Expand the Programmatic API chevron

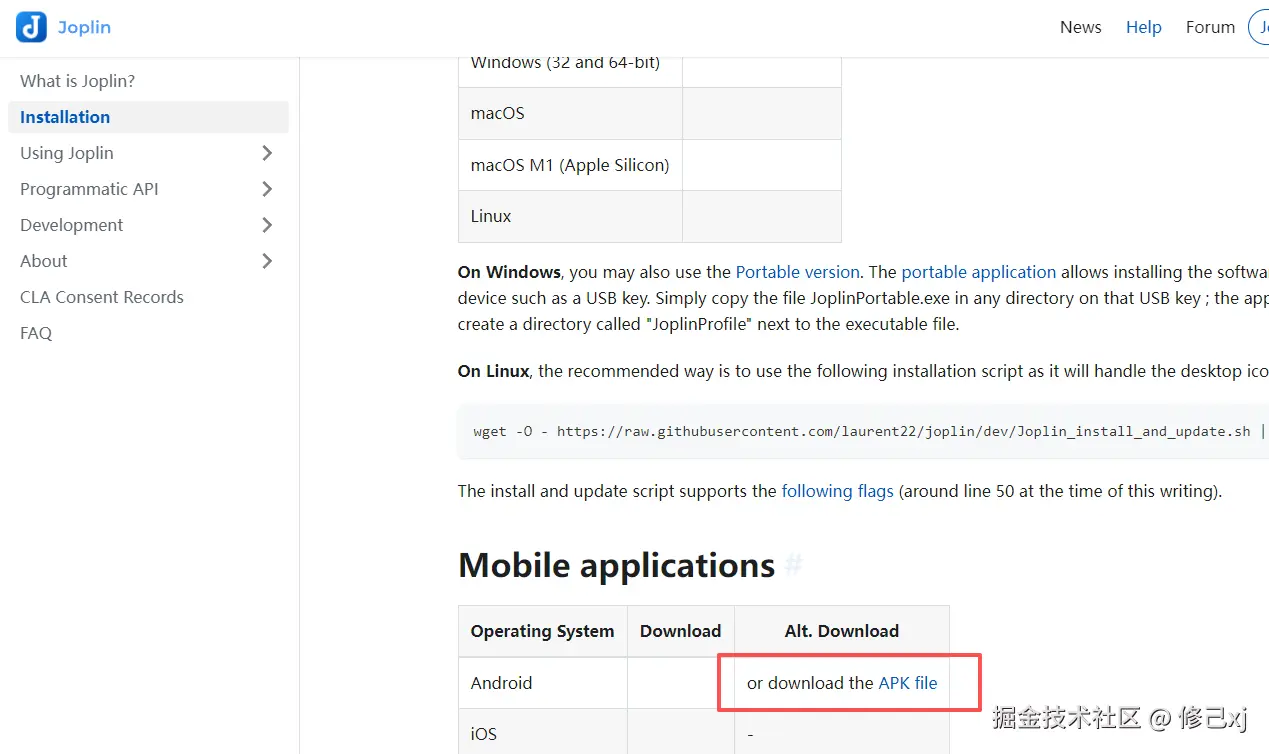tap(267, 189)
